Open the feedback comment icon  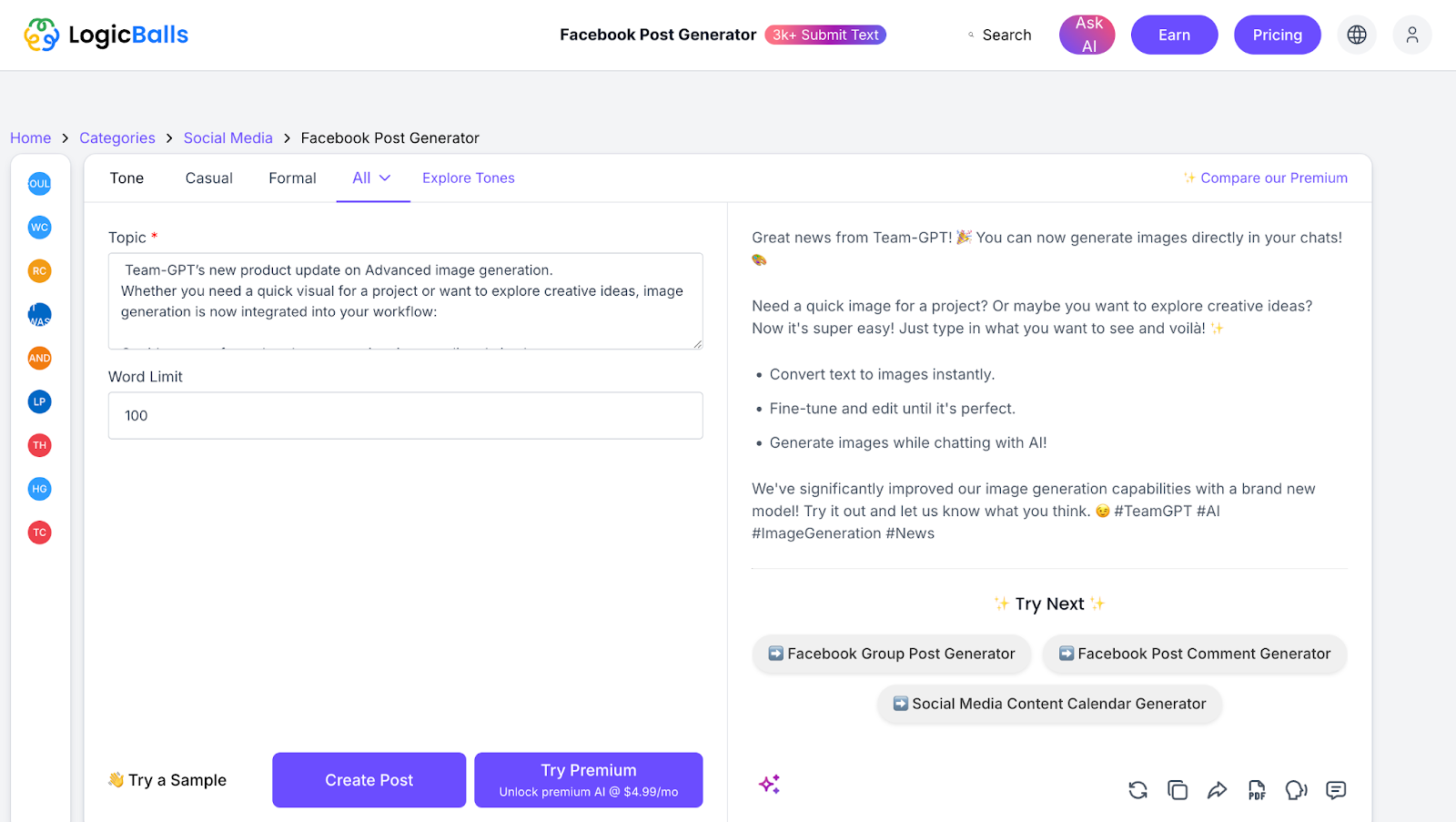[1336, 790]
